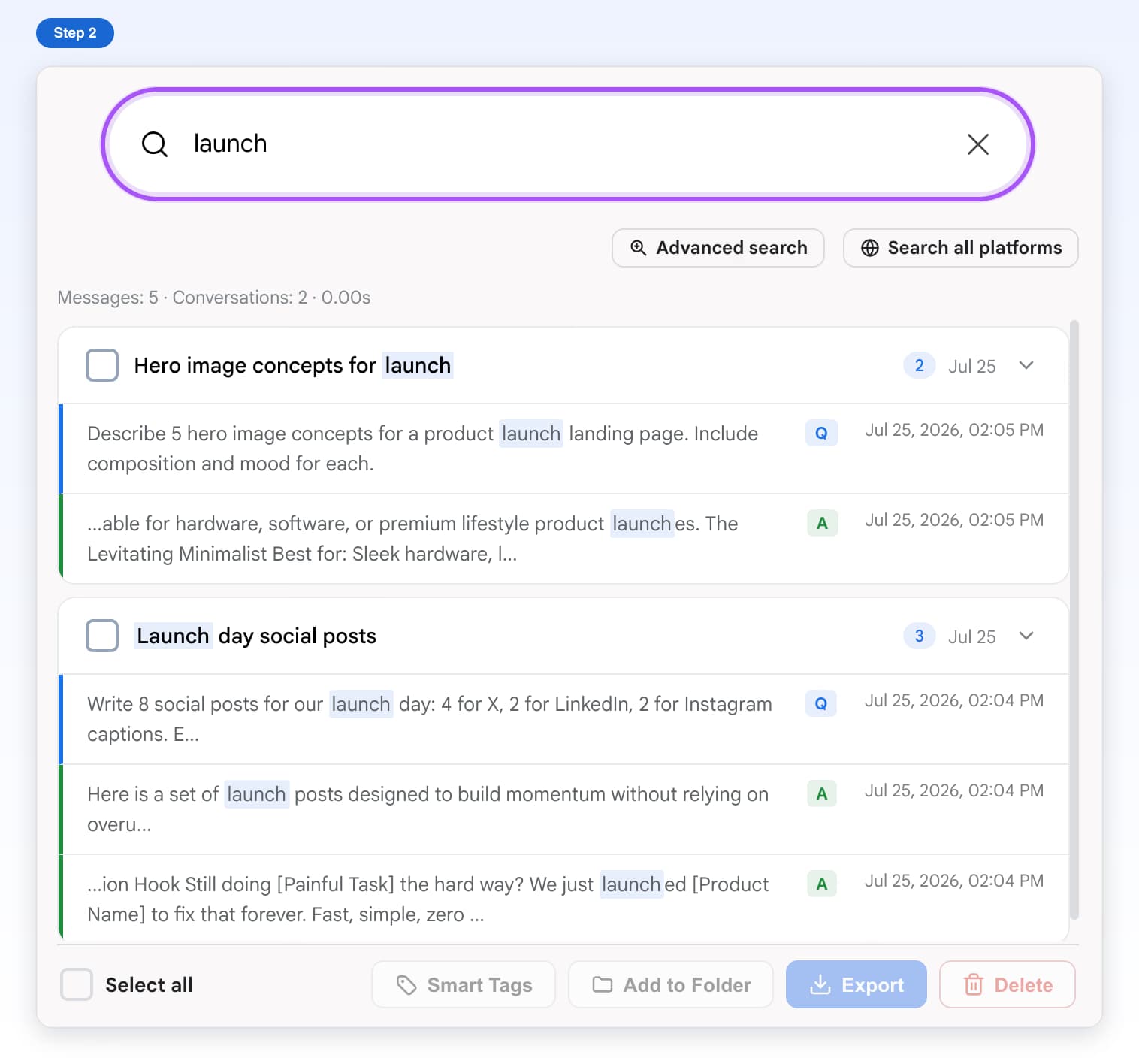Click the globe icon in Search all platforms
1139x1064 pixels.
click(x=870, y=248)
